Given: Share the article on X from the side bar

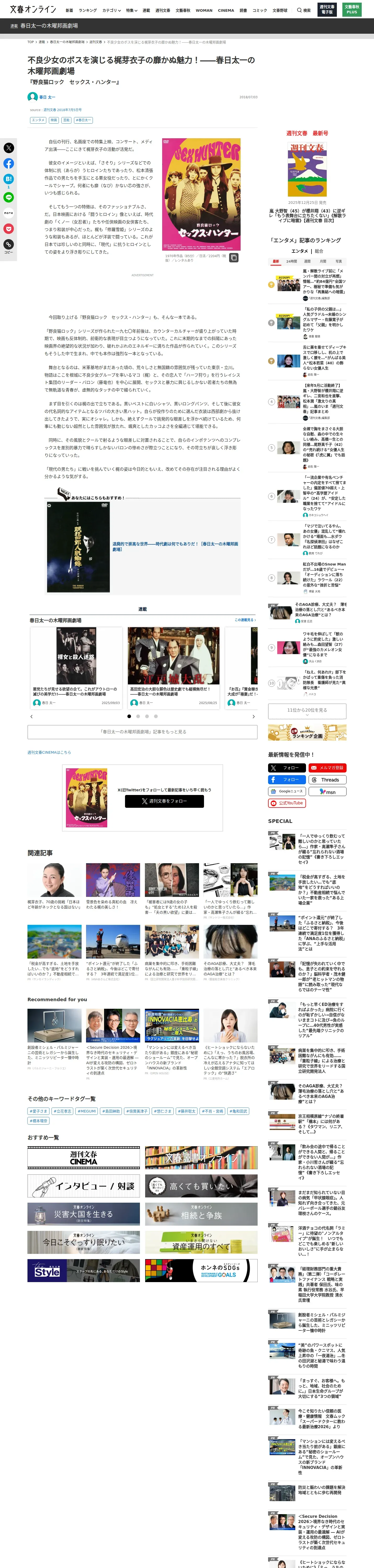Looking at the screenshot, I should [x=9, y=148].
